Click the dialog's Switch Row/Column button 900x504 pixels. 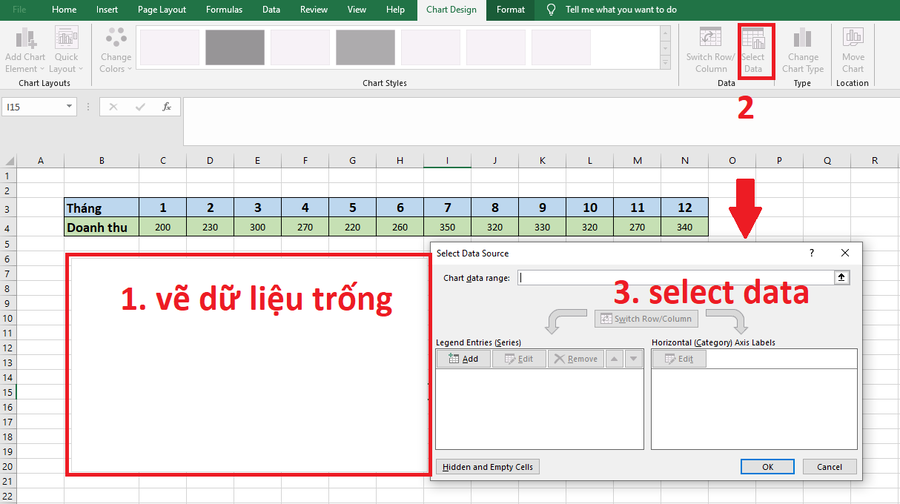pos(646,319)
